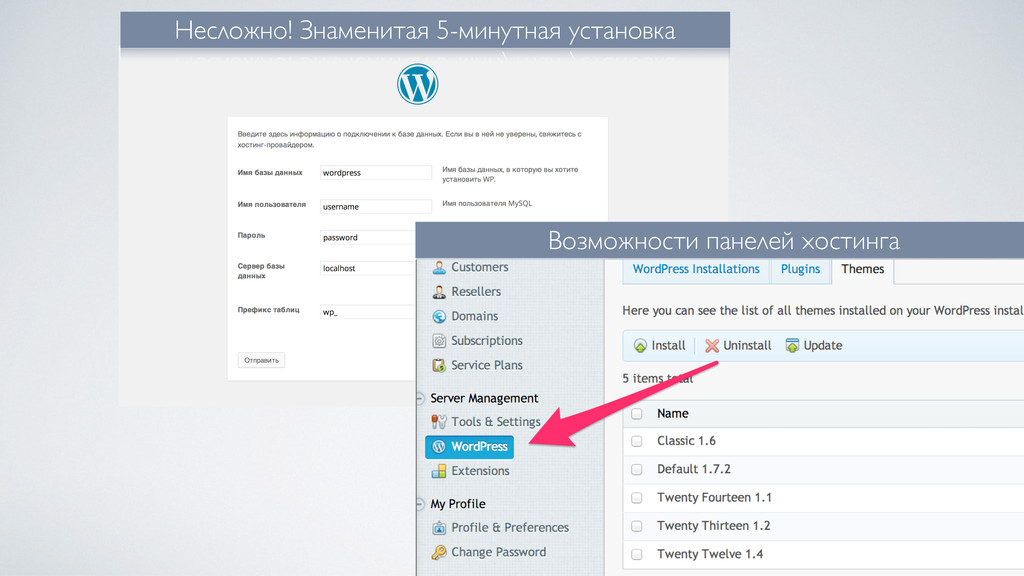Open Customers in the sidebar

click(x=479, y=267)
